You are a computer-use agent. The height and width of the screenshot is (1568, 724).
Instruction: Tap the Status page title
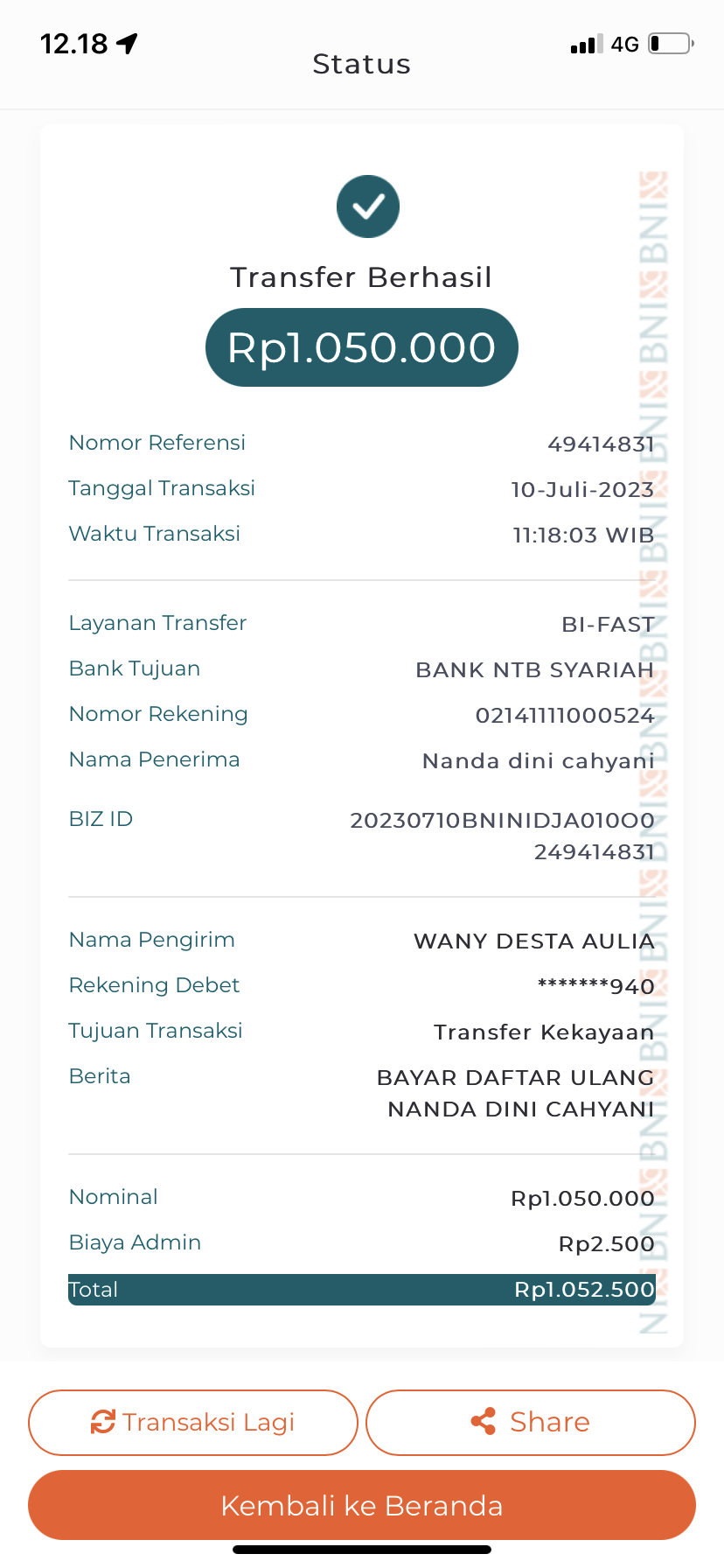tap(362, 64)
